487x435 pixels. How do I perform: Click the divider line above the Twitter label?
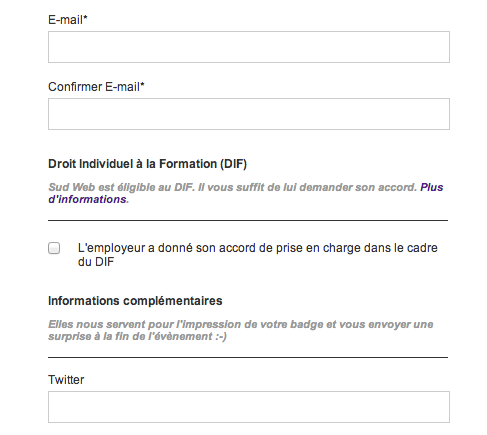tap(248, 357)
